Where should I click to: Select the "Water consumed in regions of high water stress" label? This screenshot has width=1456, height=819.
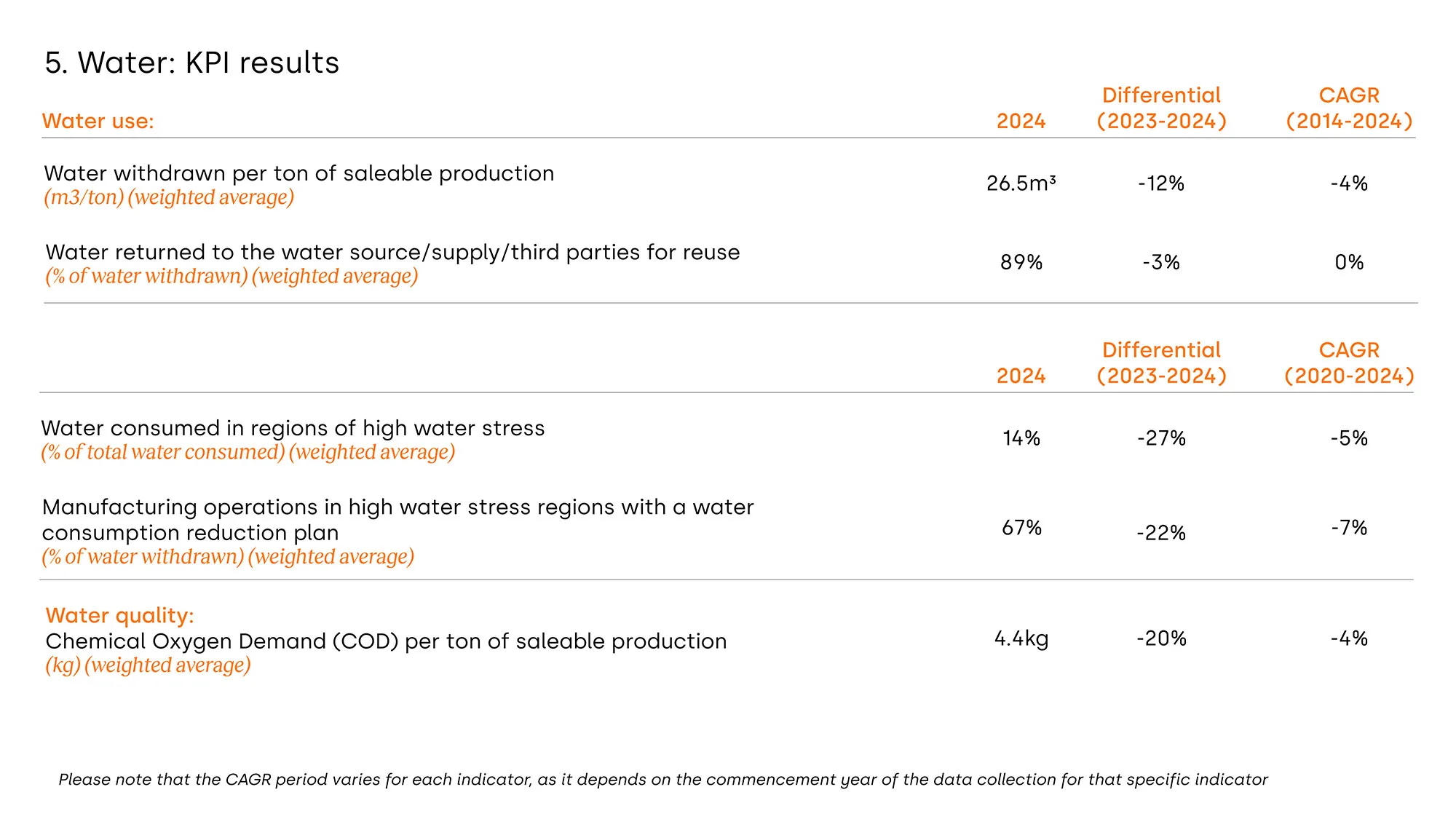click(x=293, y=428)
